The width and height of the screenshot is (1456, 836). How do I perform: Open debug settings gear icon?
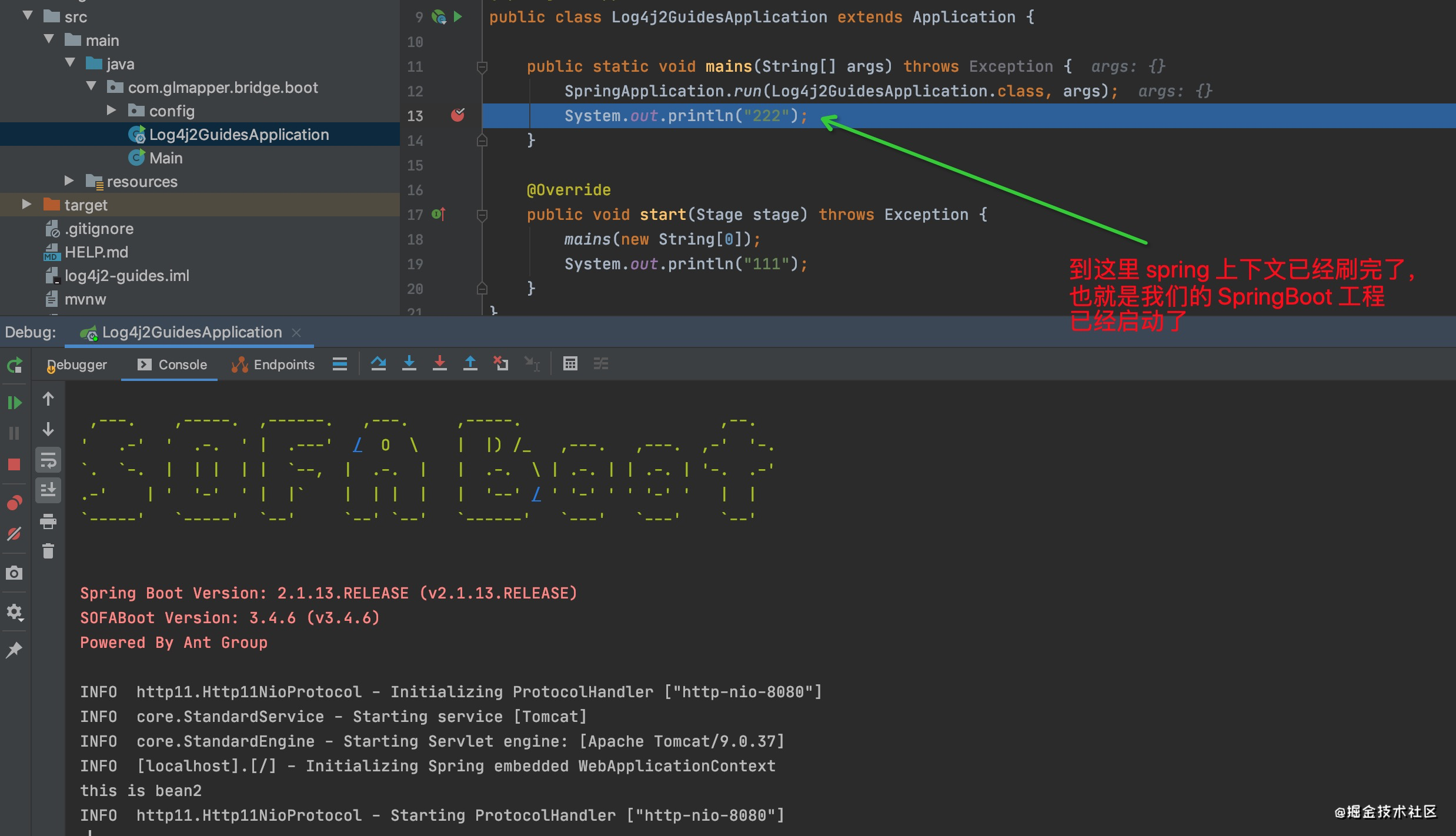15,613
